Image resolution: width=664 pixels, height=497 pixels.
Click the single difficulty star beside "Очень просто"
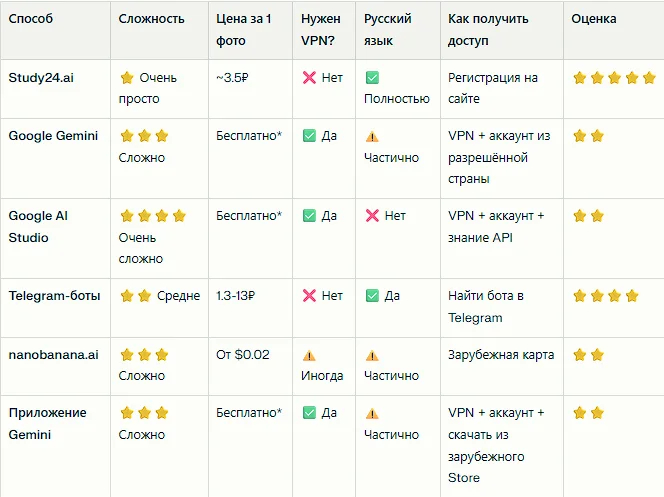coord(127,77)
